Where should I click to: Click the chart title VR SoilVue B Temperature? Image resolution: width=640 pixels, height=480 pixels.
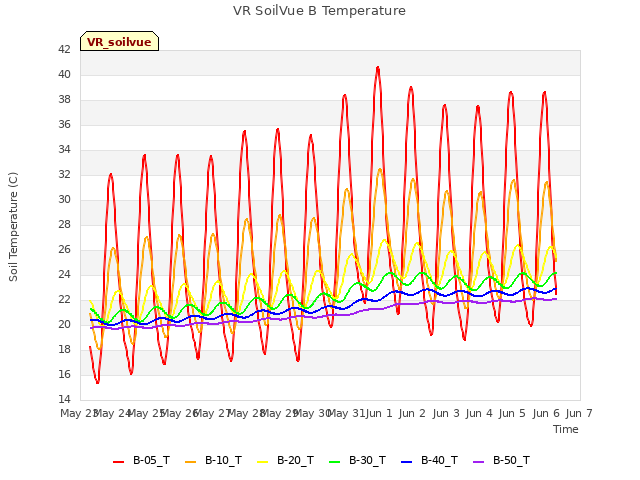320,11
